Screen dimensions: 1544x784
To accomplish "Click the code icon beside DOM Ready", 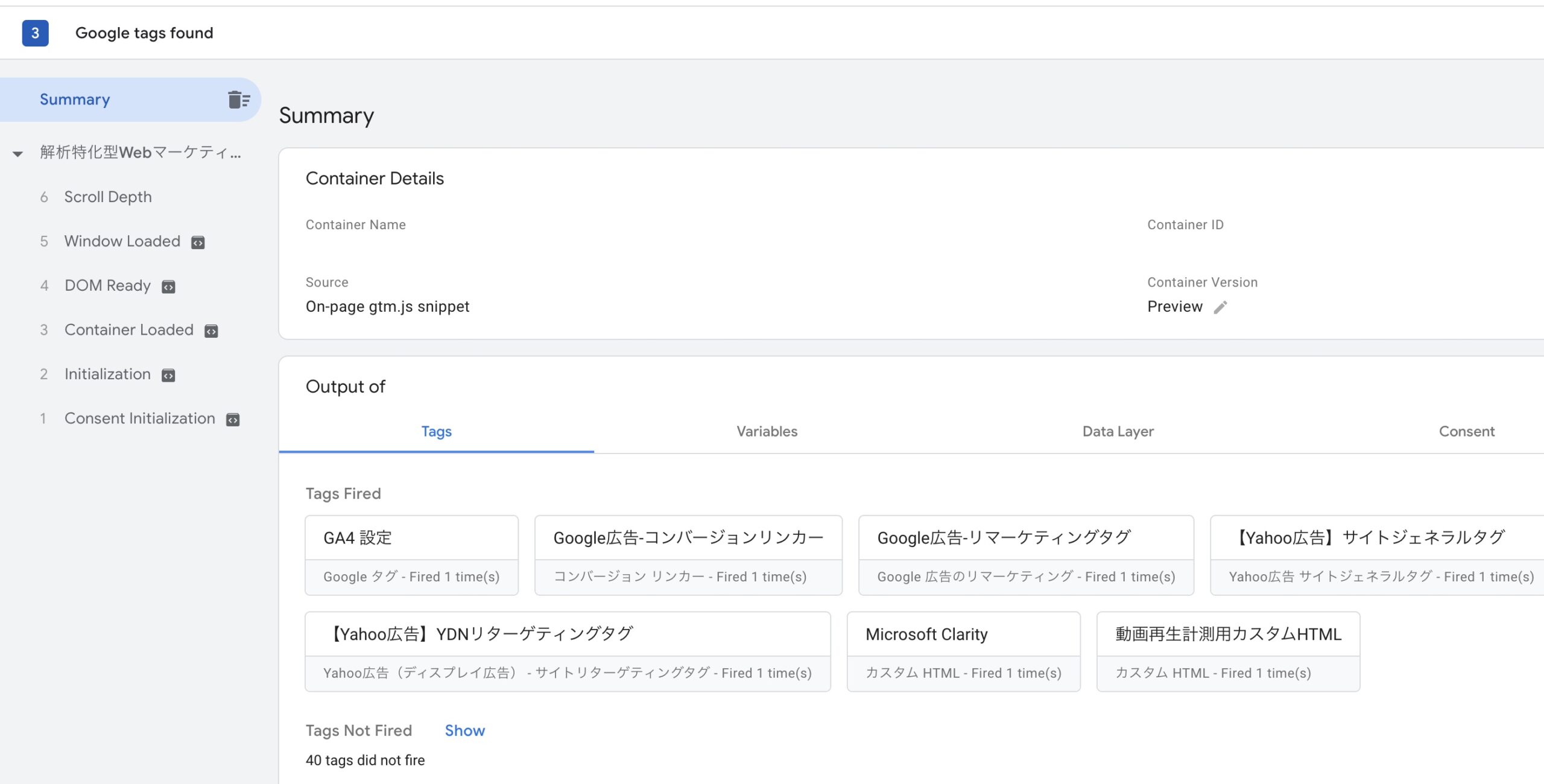I will (x=168, y=287).
